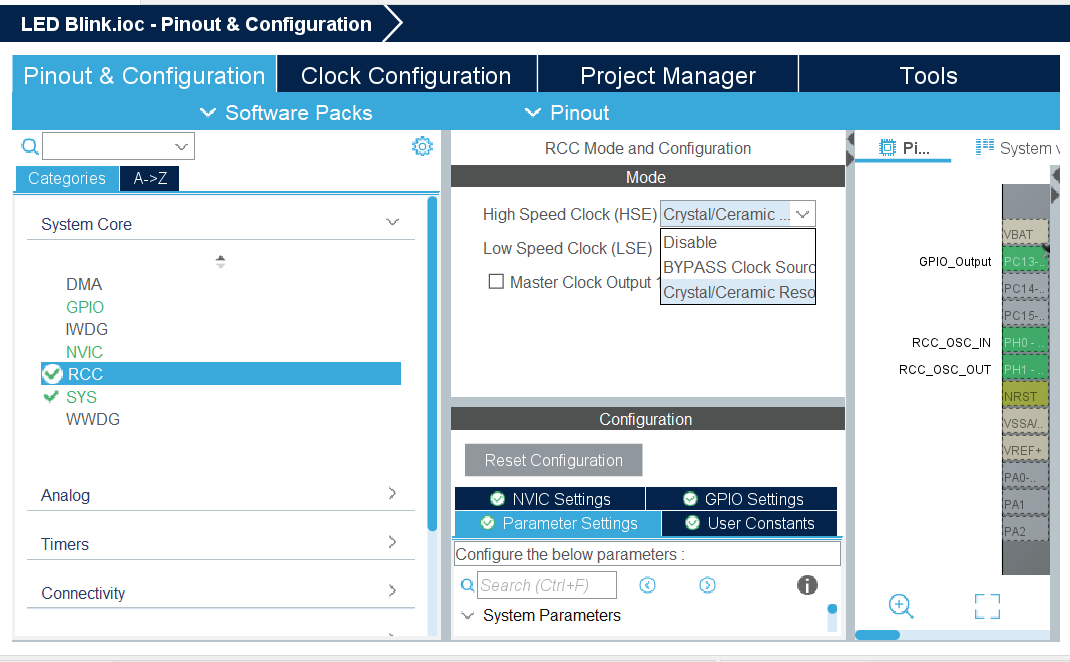1070x662 pixels.
Task: Click the right arrow above the parameters search
Action: (707, 585)
